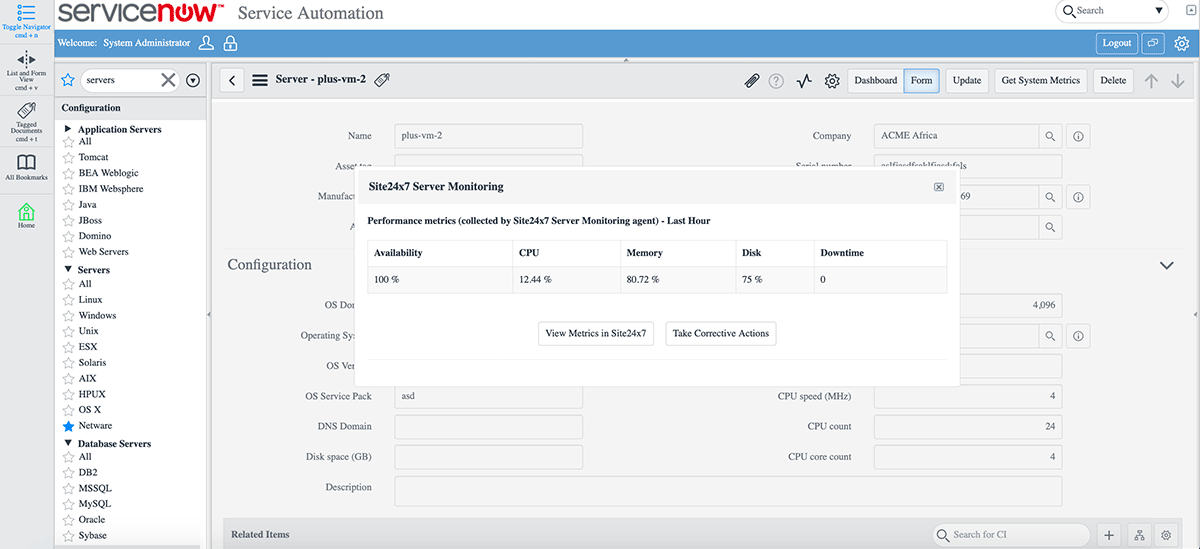Screen dimensions: 1200x549
Task: Open attachments with the paperclip icon
Action: pos(752,81)
